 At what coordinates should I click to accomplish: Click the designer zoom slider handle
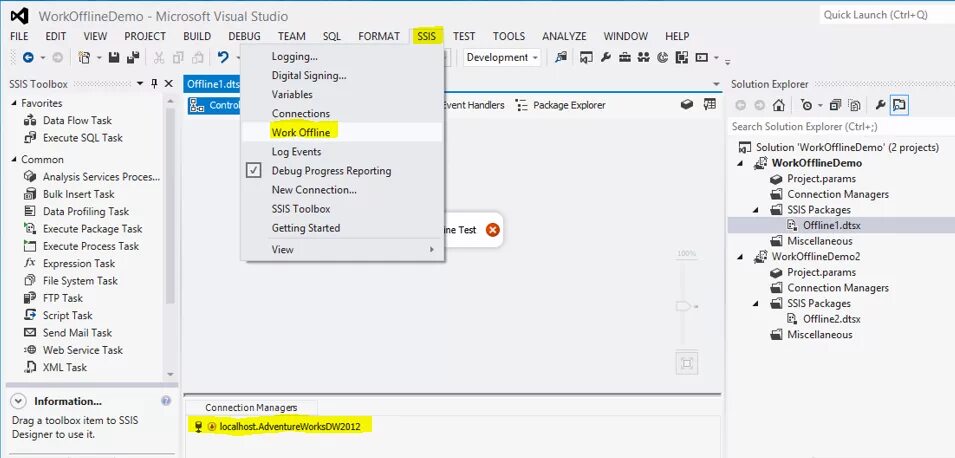[x=685, y=306]
